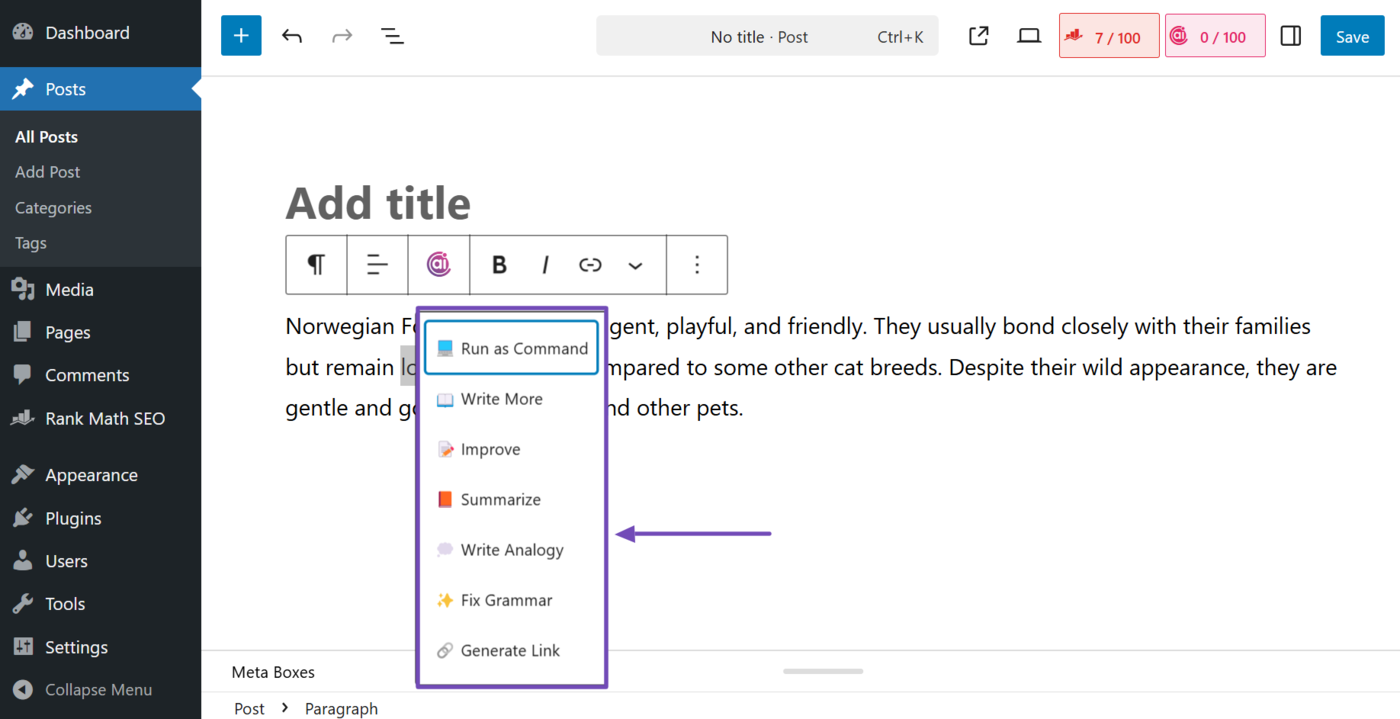1400x719 pixels.
Task: Click the Appearance paintbrush icon
Action: 23,475
